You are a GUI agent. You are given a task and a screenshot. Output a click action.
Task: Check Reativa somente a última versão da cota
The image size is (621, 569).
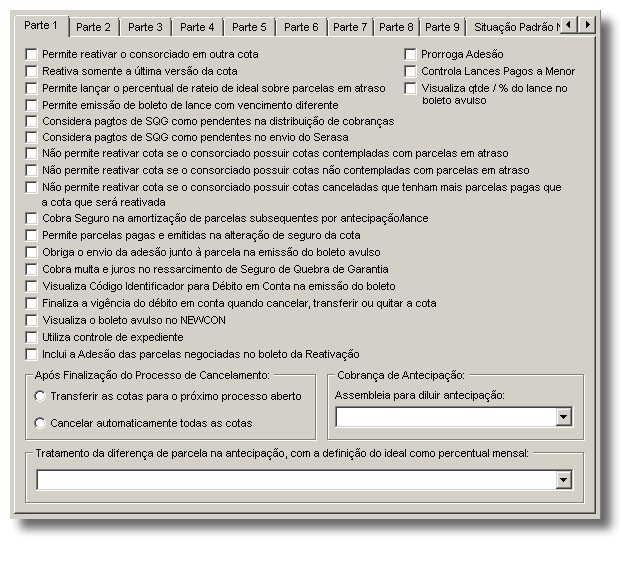coord(31,71)
